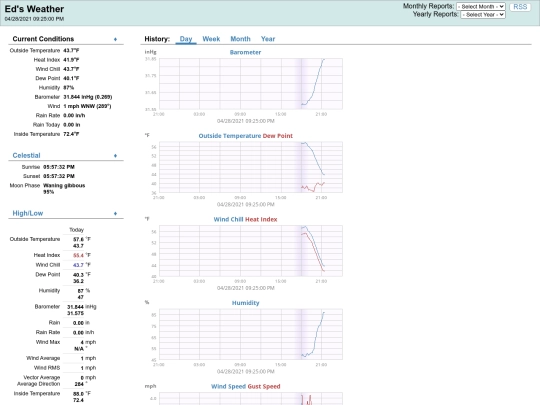Open the Yearly Reports year selector
Viewport: 540px width, 405px height.
[x=483, y=14]
